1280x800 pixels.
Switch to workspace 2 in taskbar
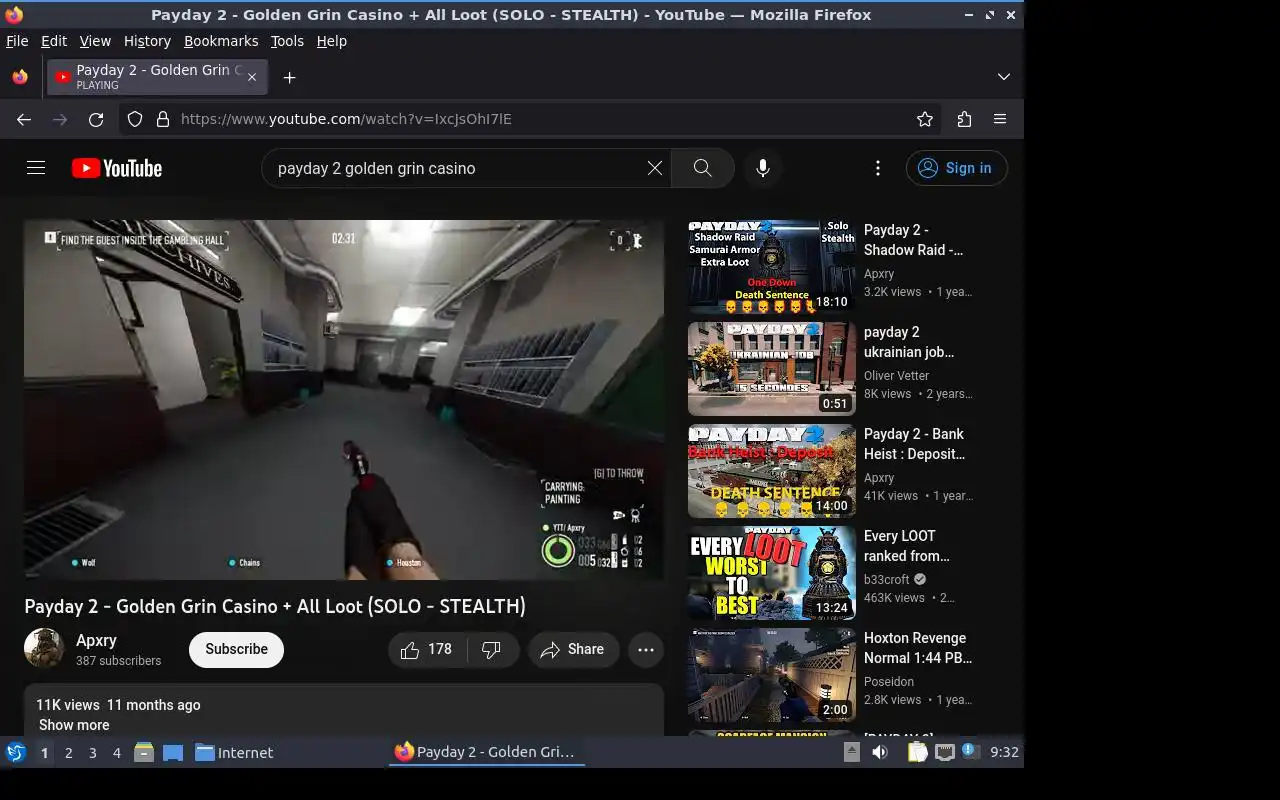(x=68, y=753)
